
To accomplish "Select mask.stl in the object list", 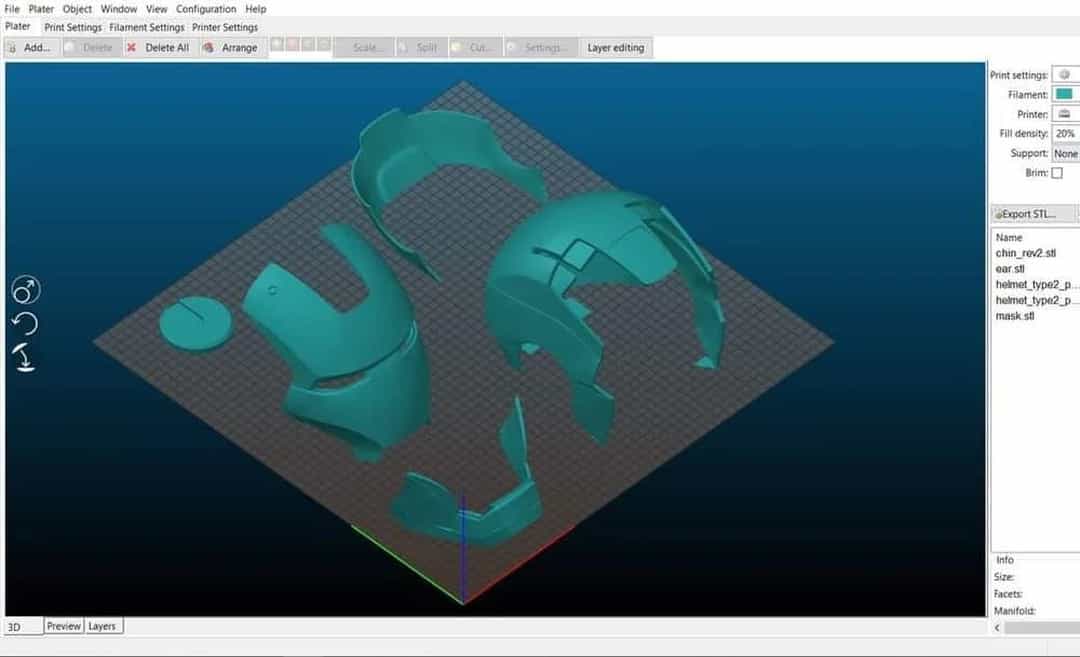I will coord(1015,316).
